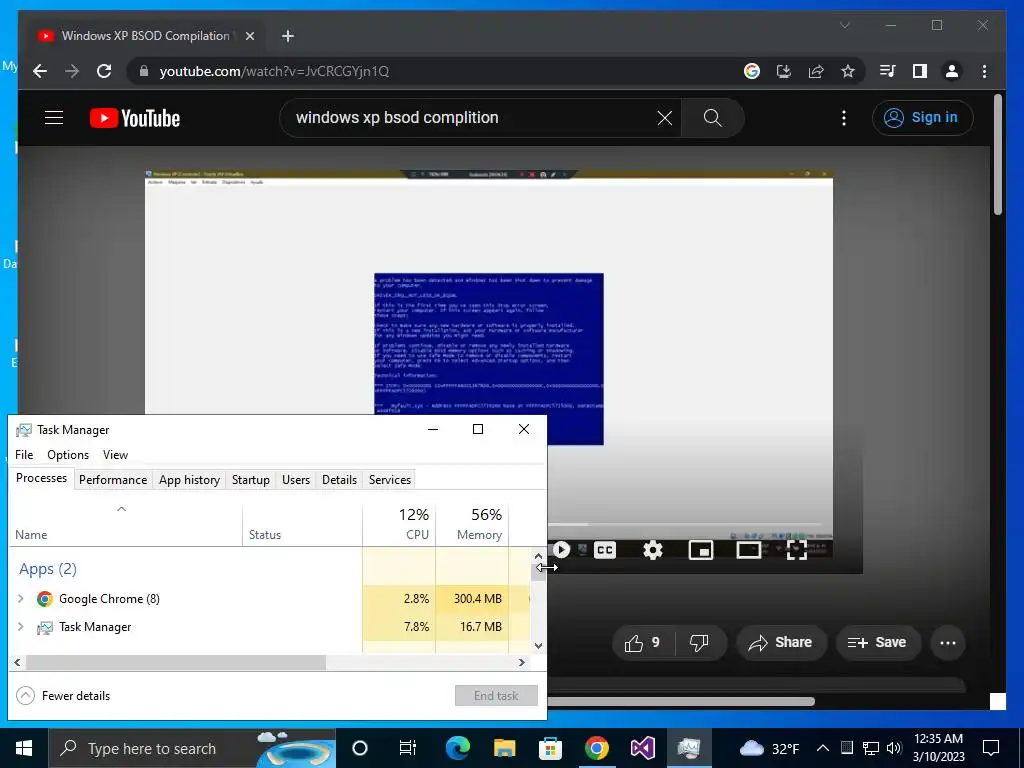Click the Google icon in address bar
1024x768 pixels.
[x=752, y=71]
